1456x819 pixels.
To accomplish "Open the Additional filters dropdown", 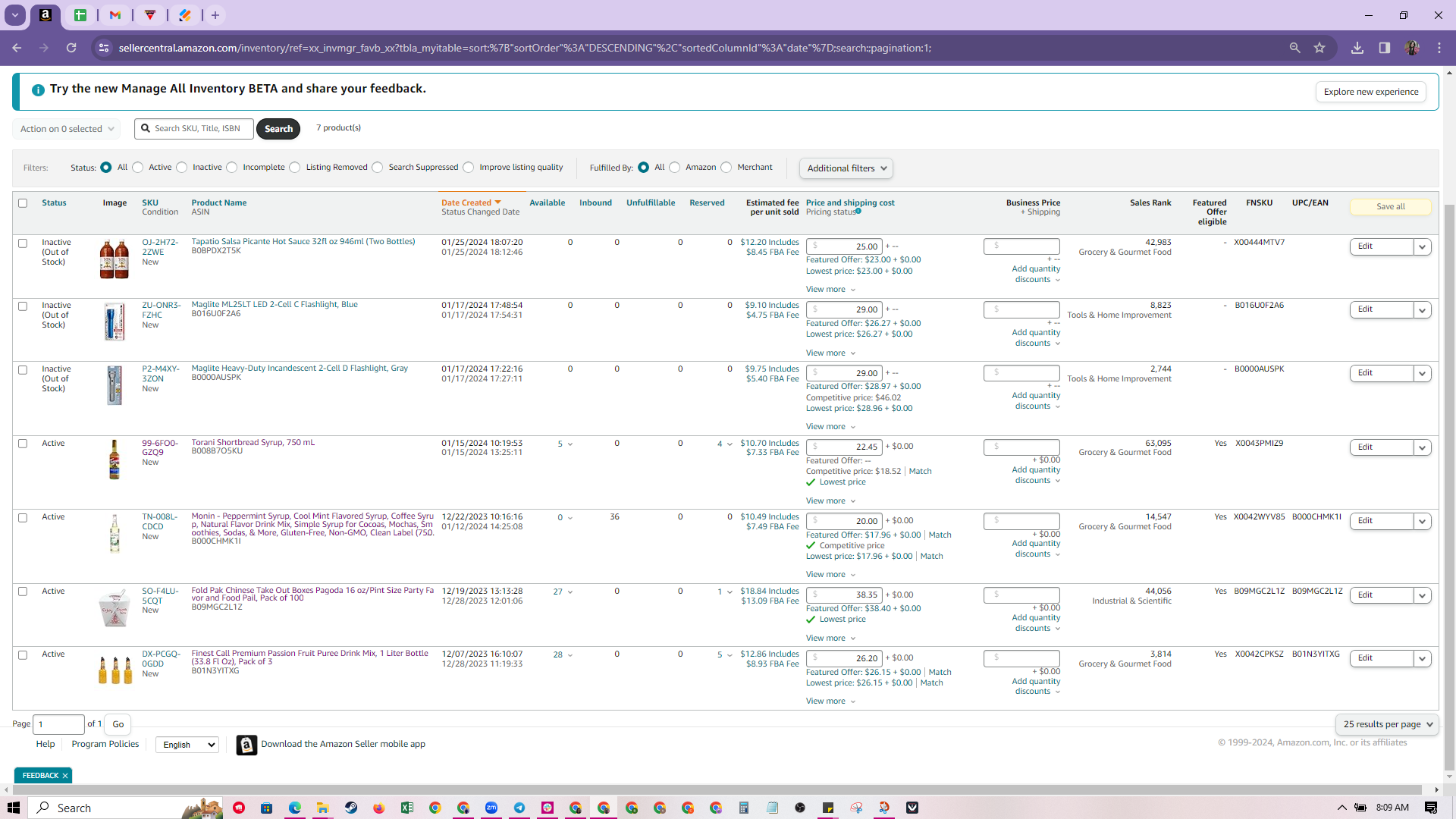I will [x=846, y=168].
